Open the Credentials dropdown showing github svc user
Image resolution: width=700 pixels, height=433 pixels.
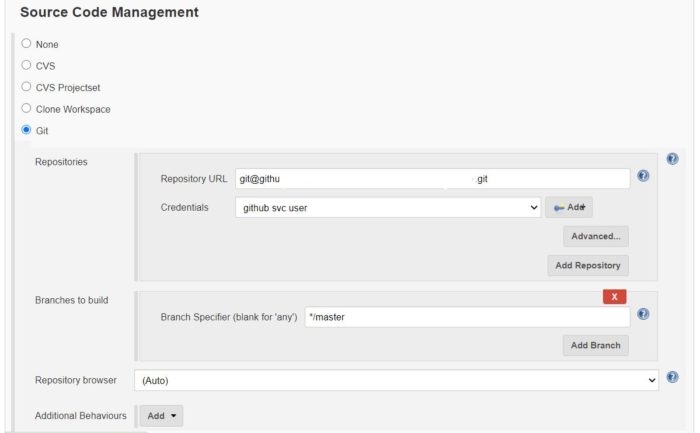click(x=388, y=208)
